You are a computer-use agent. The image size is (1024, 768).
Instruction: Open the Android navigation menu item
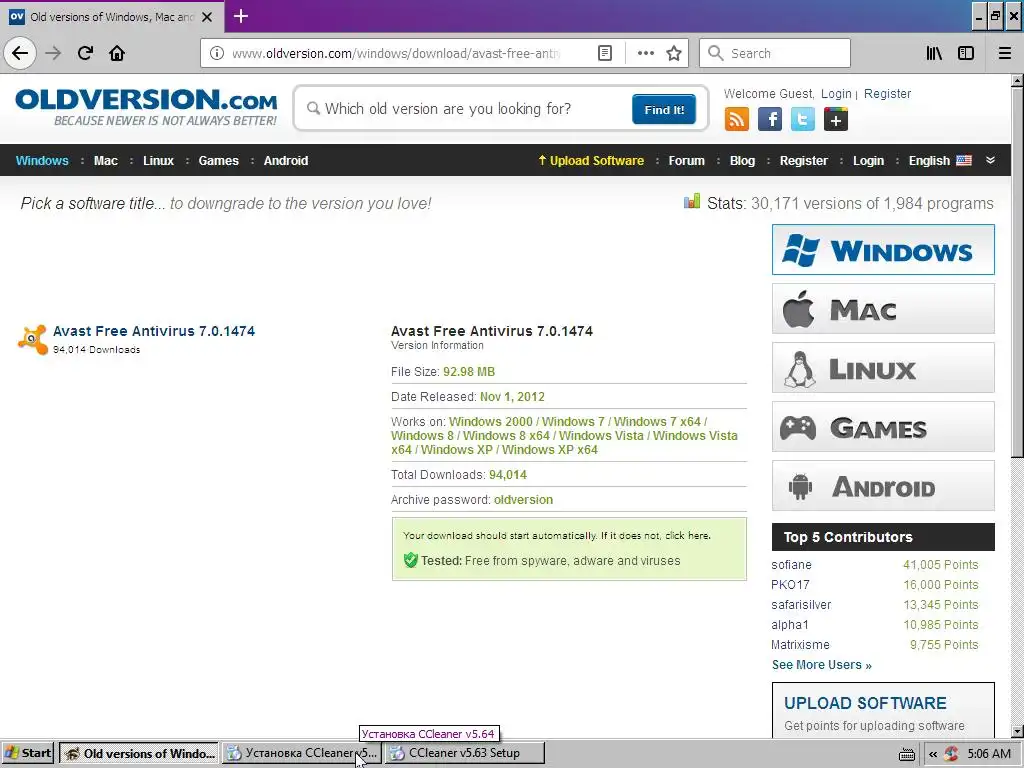[285, 161]
